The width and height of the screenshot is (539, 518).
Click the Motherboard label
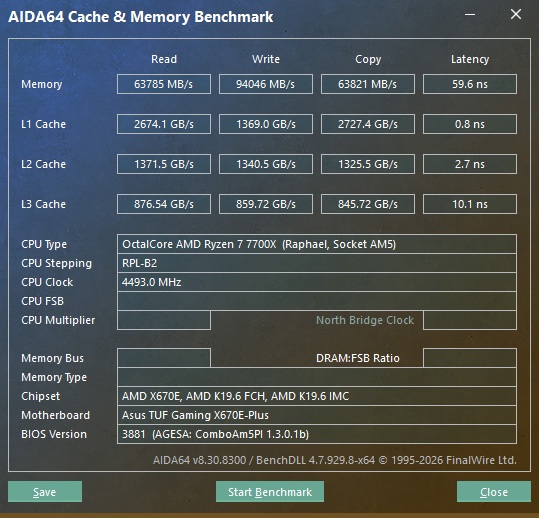pos(55,415)
